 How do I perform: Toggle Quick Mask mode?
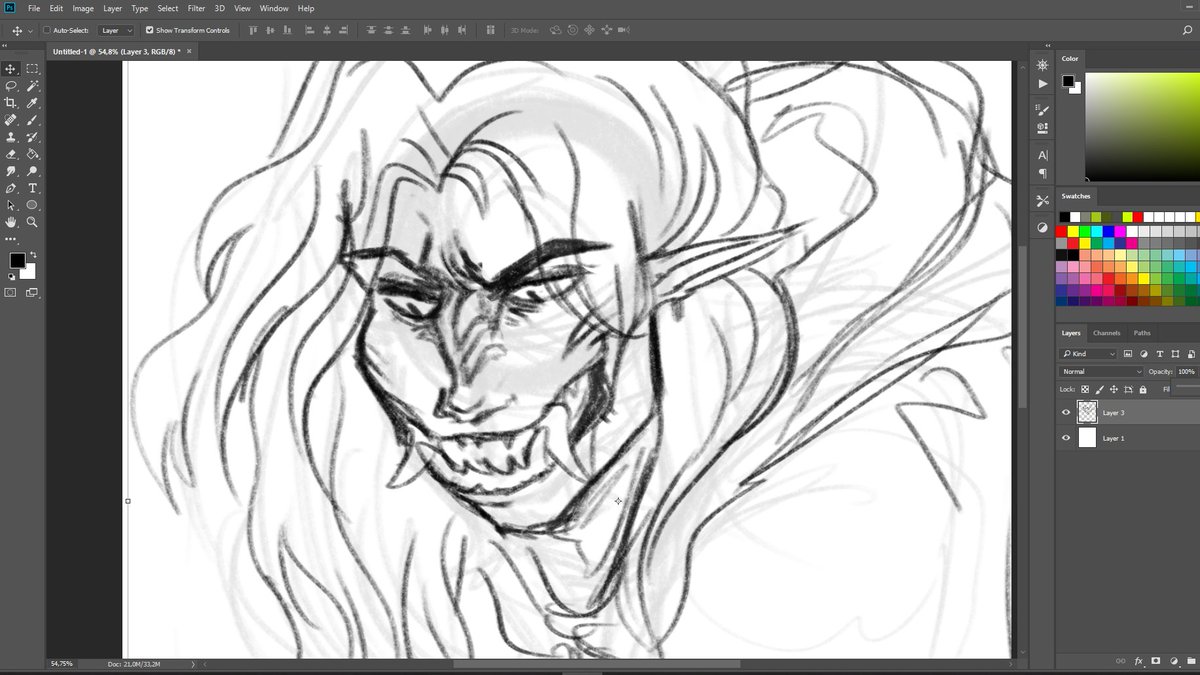(x=11, y=292)
